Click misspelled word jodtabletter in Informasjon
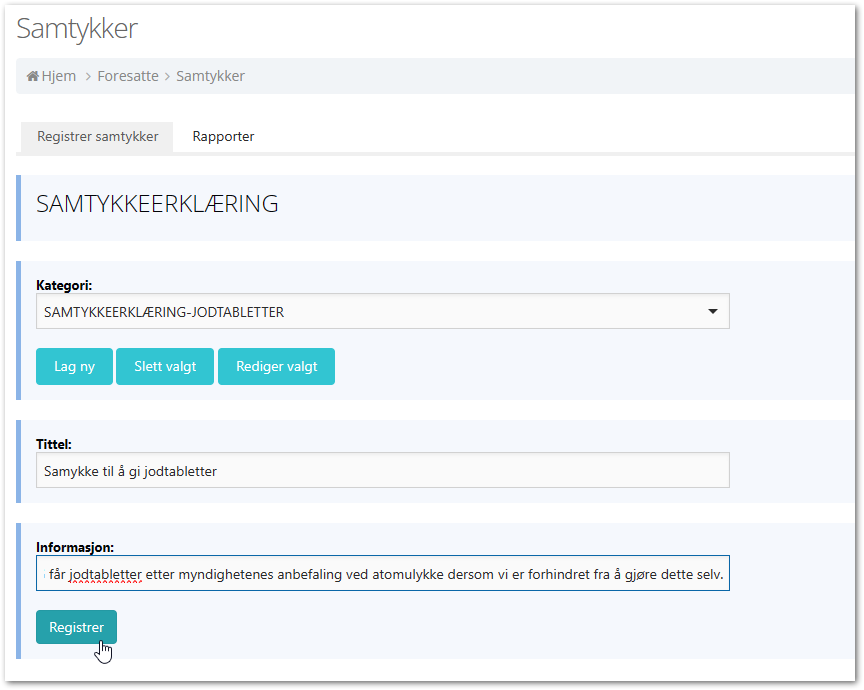Image resolution: width=864 pixels, height=690 pixels. [105, 575]
